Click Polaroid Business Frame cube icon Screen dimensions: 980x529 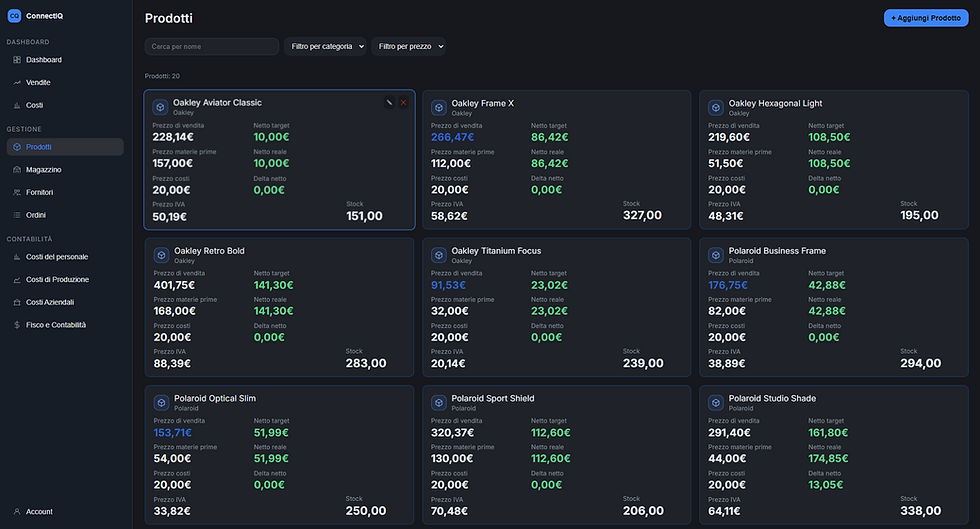[x=716, y=255]
